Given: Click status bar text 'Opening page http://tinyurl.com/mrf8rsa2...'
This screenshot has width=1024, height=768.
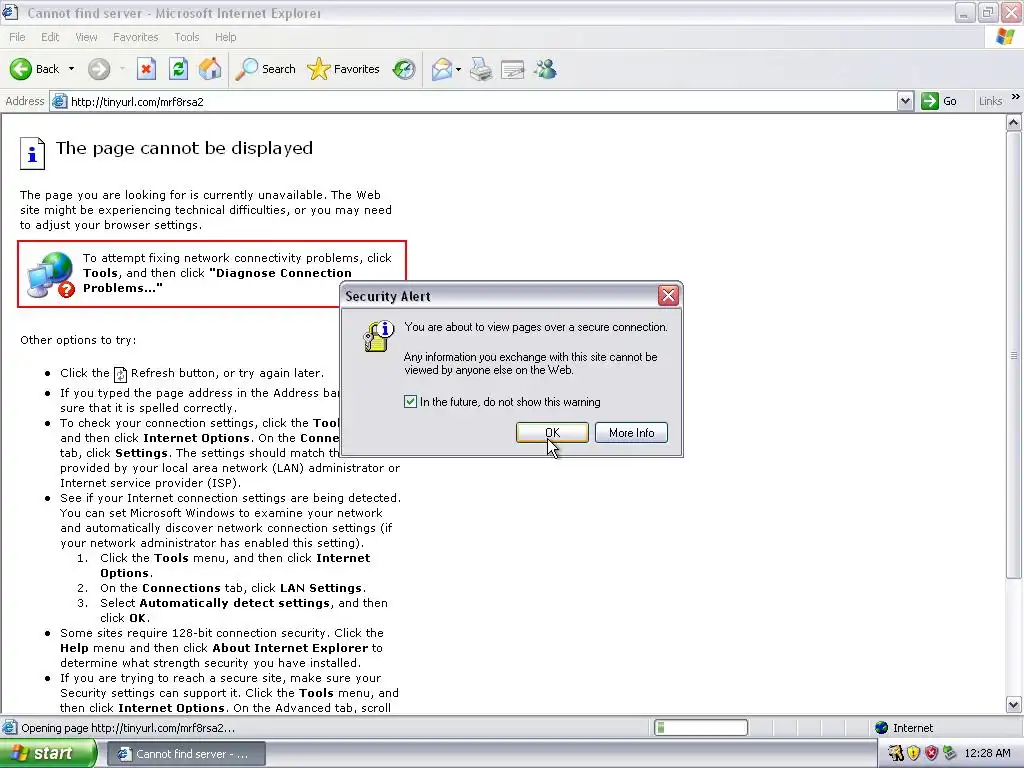Looking at the screenshot, I should [128, 728].
